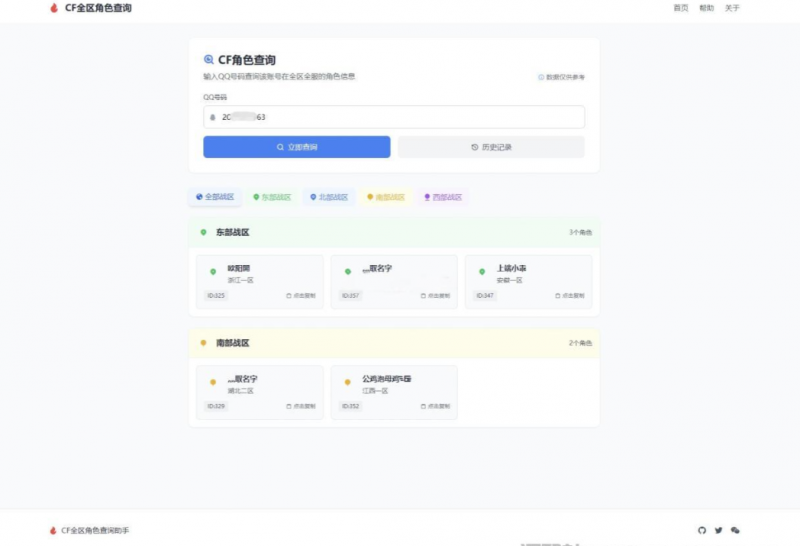Image resolution: width=800 pixels, height=546 pixels.
Task: Click into the QQ号码 input field
Action: click(394, 117)
